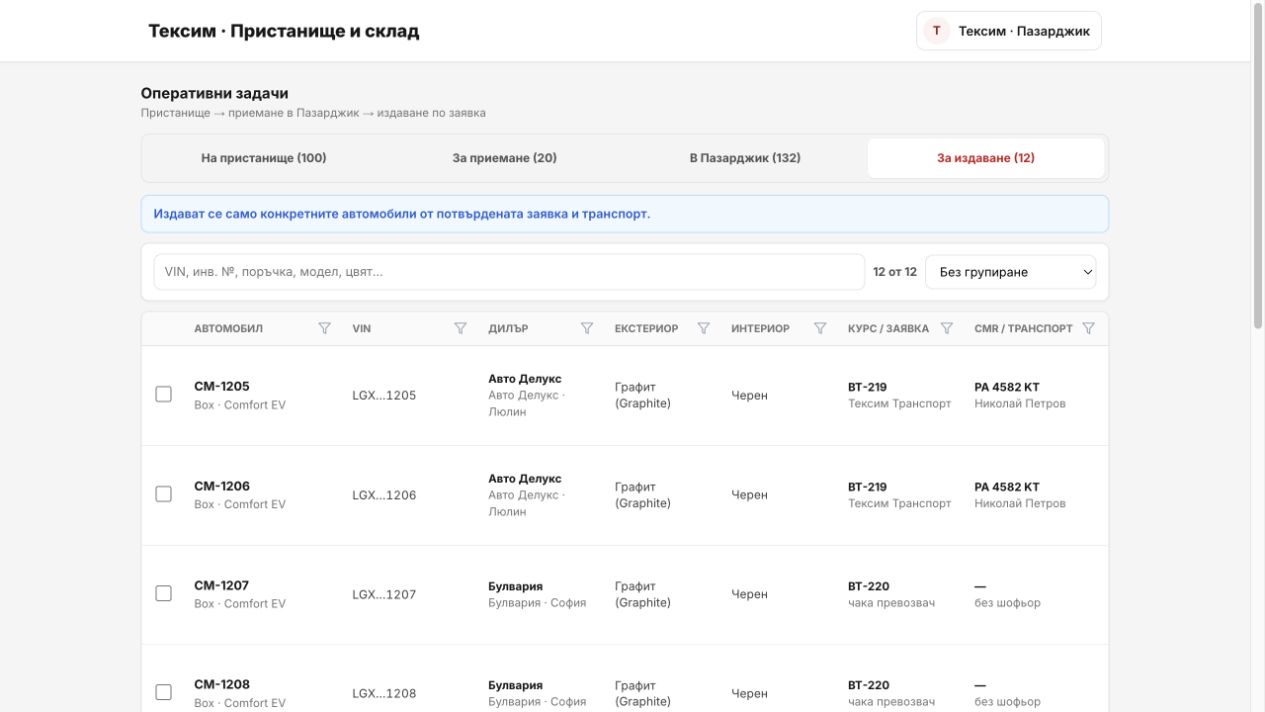
Task: Switch to В Пазарджик (132) tab
Action: 745,158
